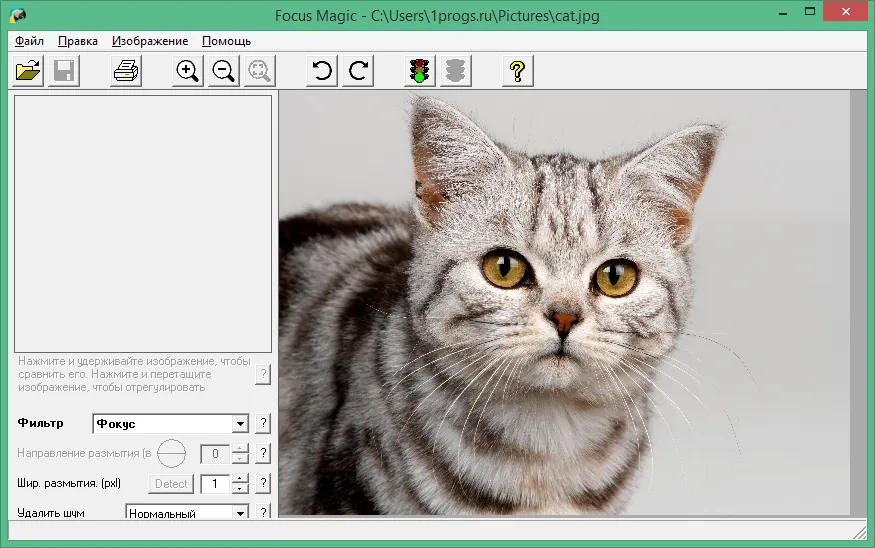Viewport: 875px width, 548px height.
Task: Click the vertical scrollbar beside the cat image
Action: 858,302
